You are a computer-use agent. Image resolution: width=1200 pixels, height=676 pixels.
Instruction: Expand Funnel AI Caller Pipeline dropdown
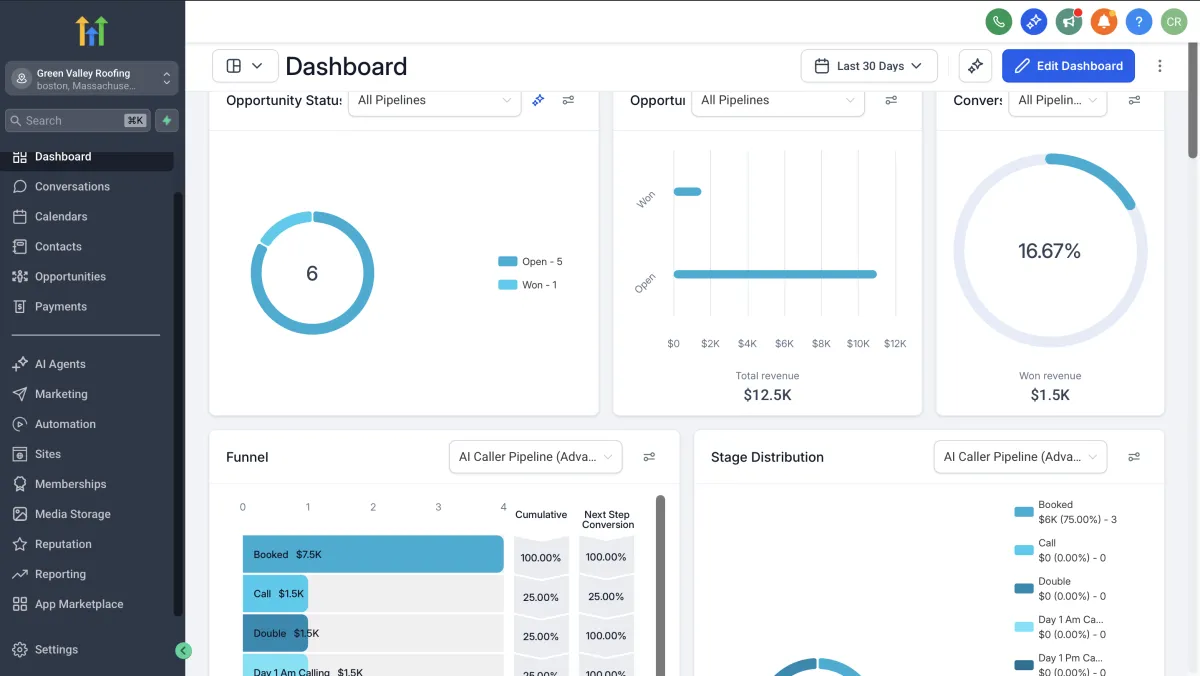536,457
